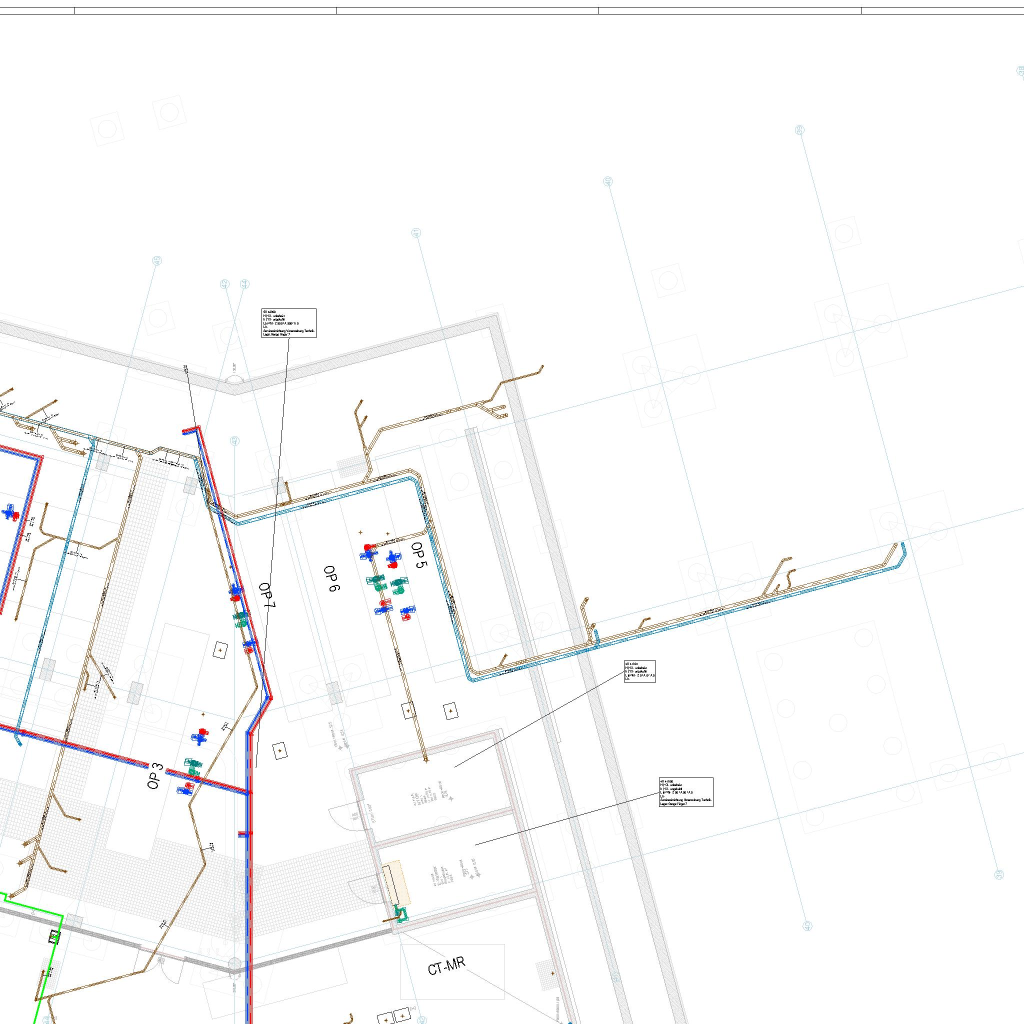The width and height of the screenshot is (1024, 1024).
Task: Click the green valve symbol above CT-MR
Action: click(x=401, y=912)
